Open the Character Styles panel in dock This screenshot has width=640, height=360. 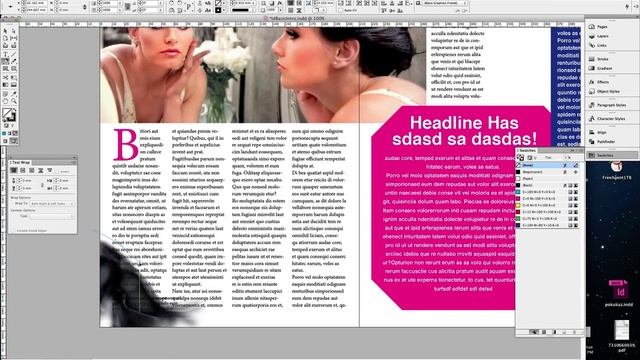[x=611, y=119]
